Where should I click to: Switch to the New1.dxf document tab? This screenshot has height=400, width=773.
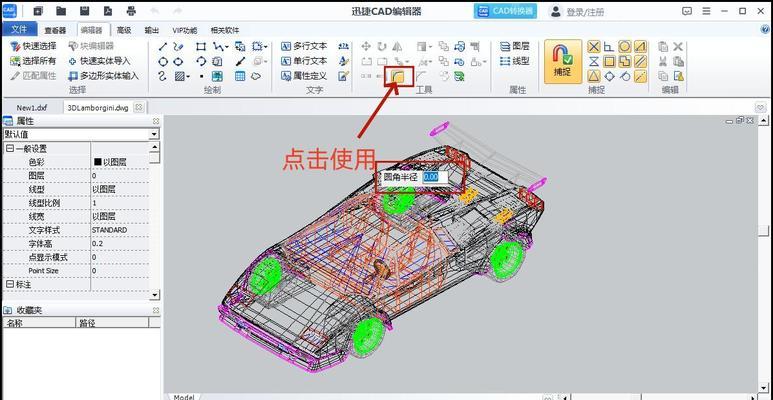tap(32, 108)
